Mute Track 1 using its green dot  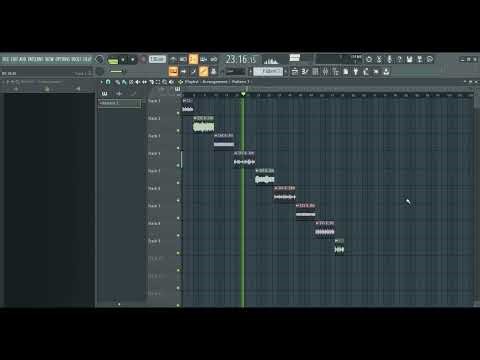(x=178, y=113)
